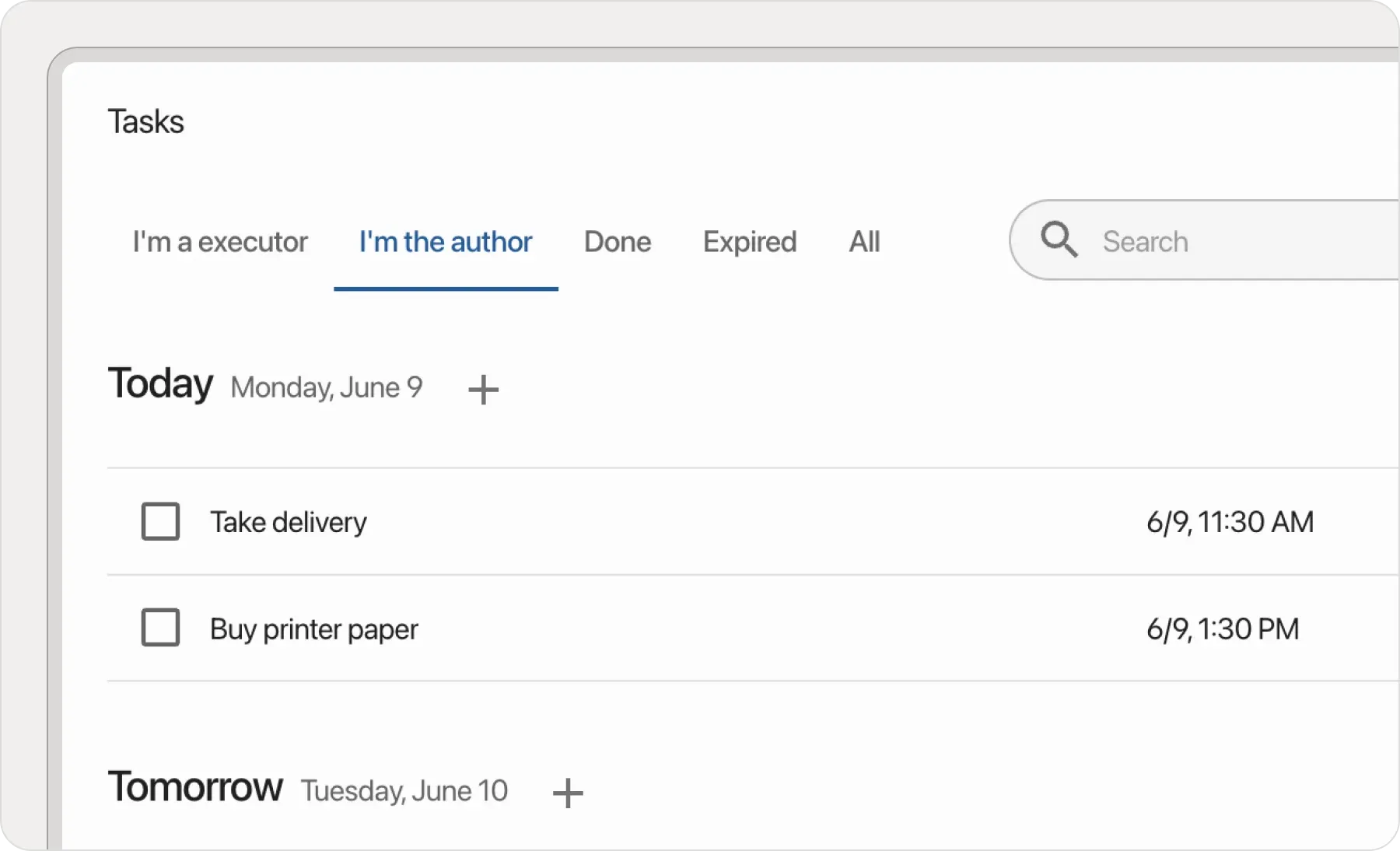
Task: Mark Buy printer paper as complete
Action: click(160, 628)
